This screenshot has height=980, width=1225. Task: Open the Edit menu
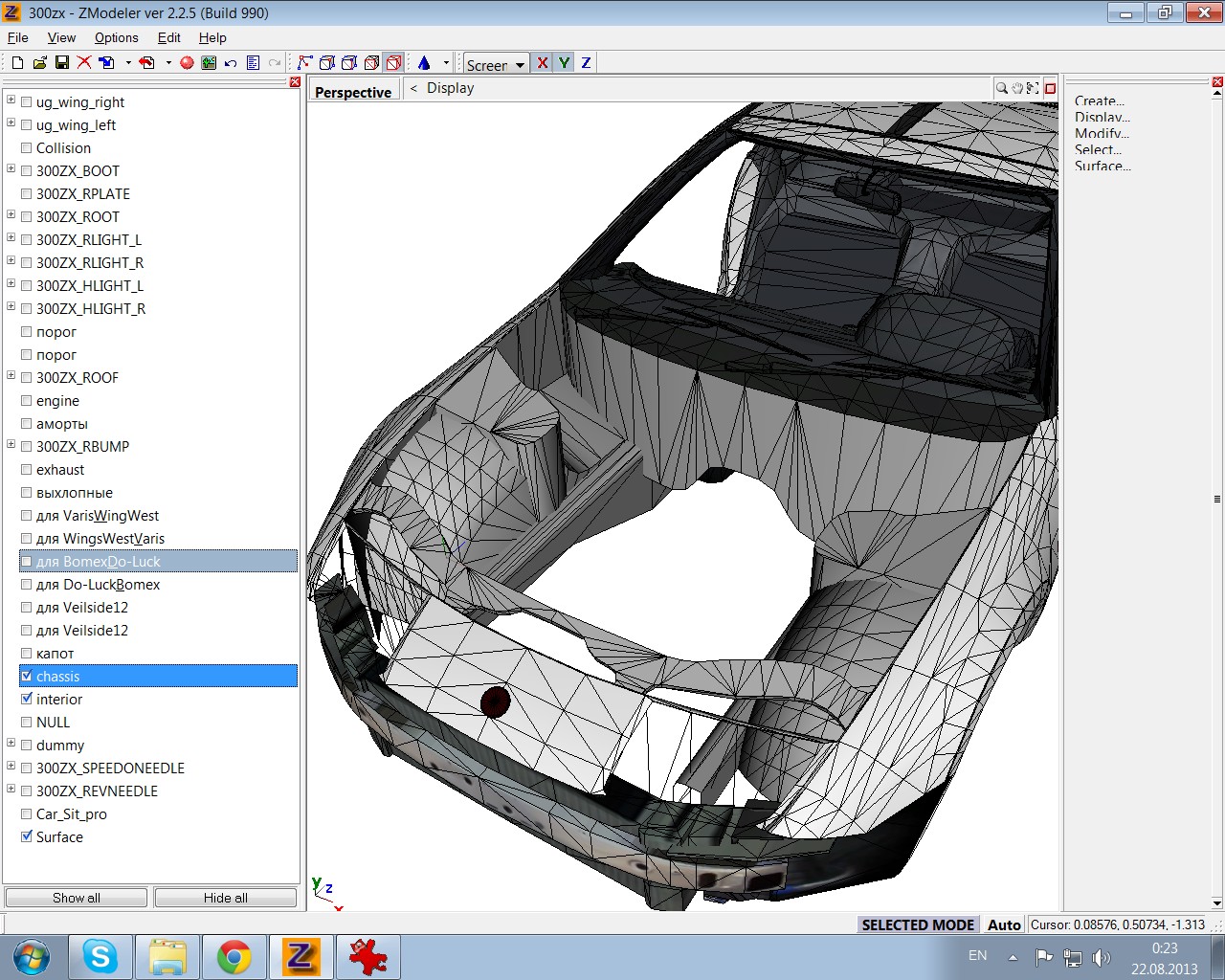pyautogui.click(x=169, y=37)
